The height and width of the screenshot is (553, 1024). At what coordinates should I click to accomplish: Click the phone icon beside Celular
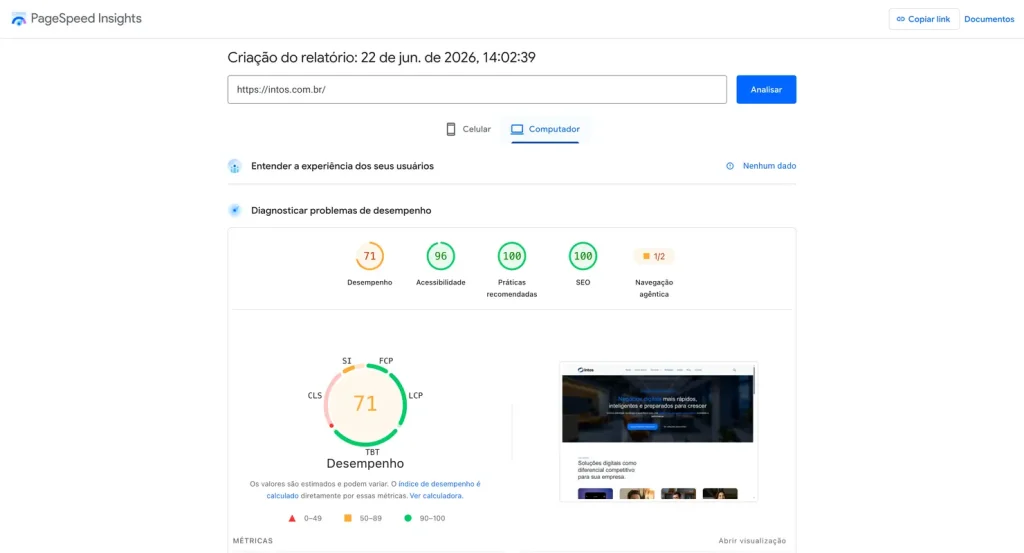(x=451, y=129)
